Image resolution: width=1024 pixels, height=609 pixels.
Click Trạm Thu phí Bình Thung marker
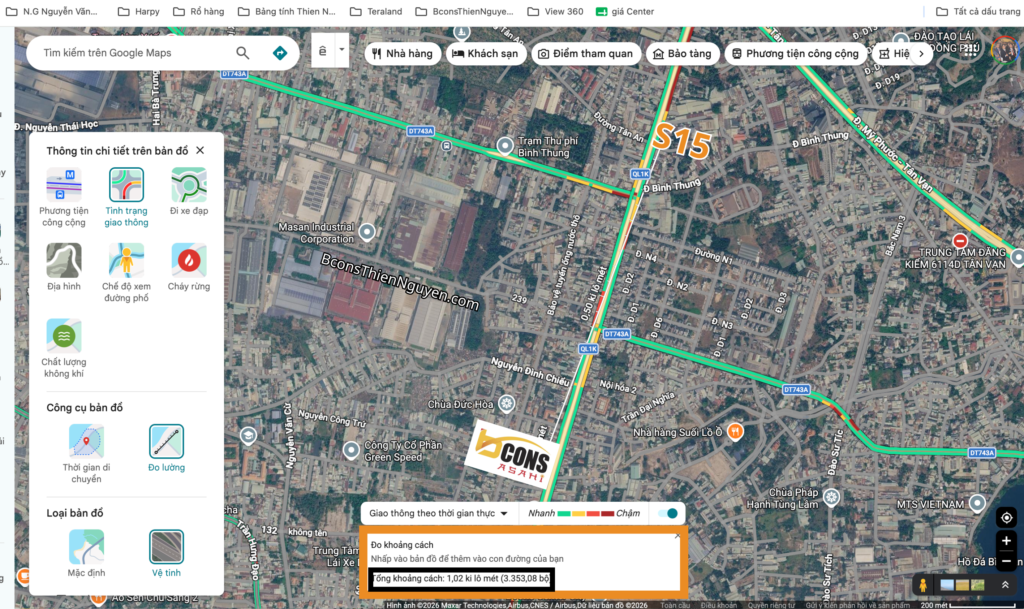point(505,146)
